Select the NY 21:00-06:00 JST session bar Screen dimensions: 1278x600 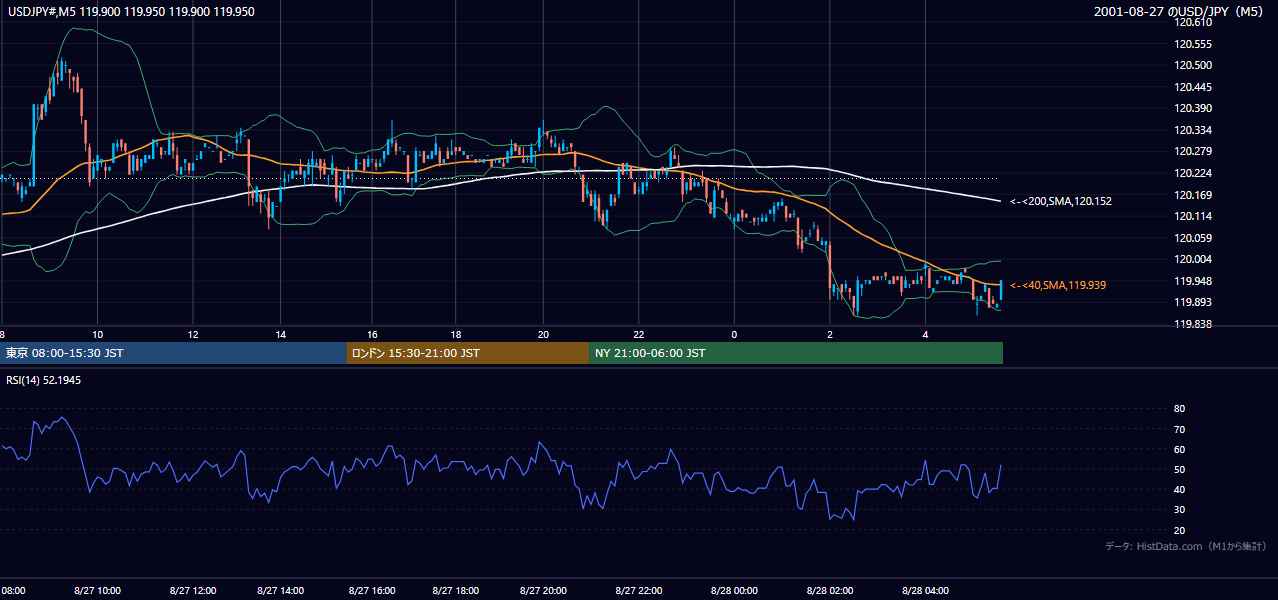[796, 353]
